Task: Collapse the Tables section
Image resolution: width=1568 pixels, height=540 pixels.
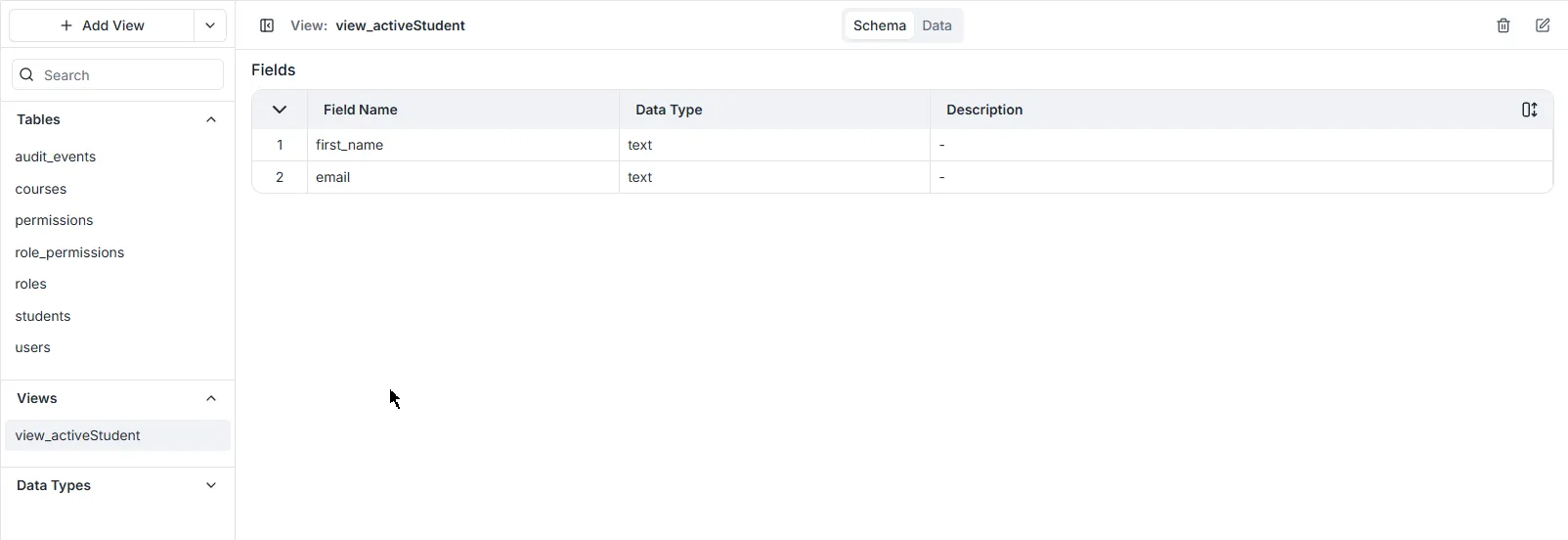Action: tap(211, 119)
